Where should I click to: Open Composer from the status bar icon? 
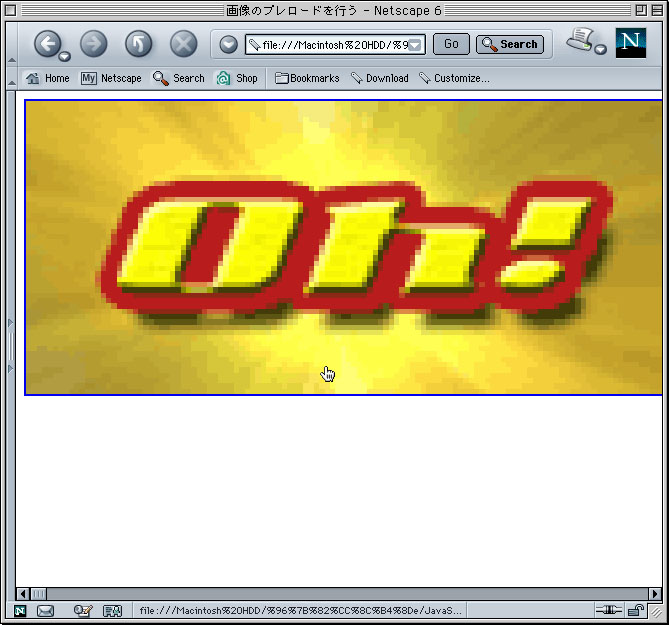[83, 611]
